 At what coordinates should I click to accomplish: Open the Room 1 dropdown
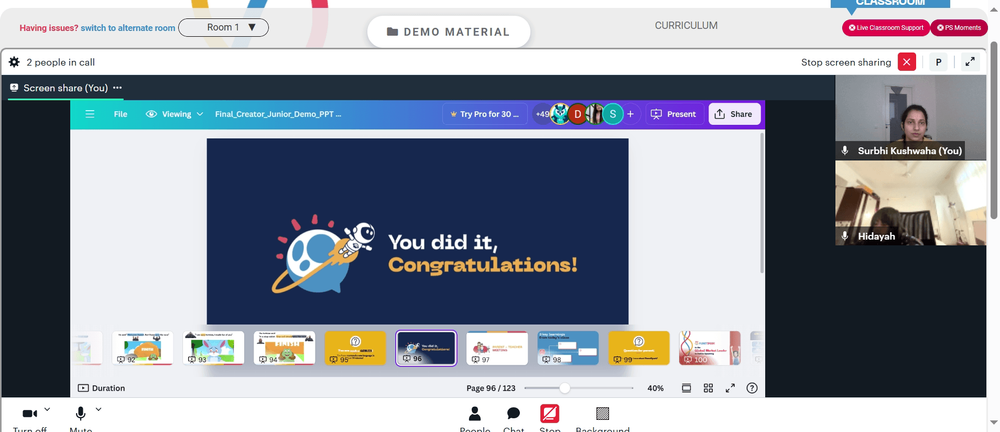click(223, 27)
